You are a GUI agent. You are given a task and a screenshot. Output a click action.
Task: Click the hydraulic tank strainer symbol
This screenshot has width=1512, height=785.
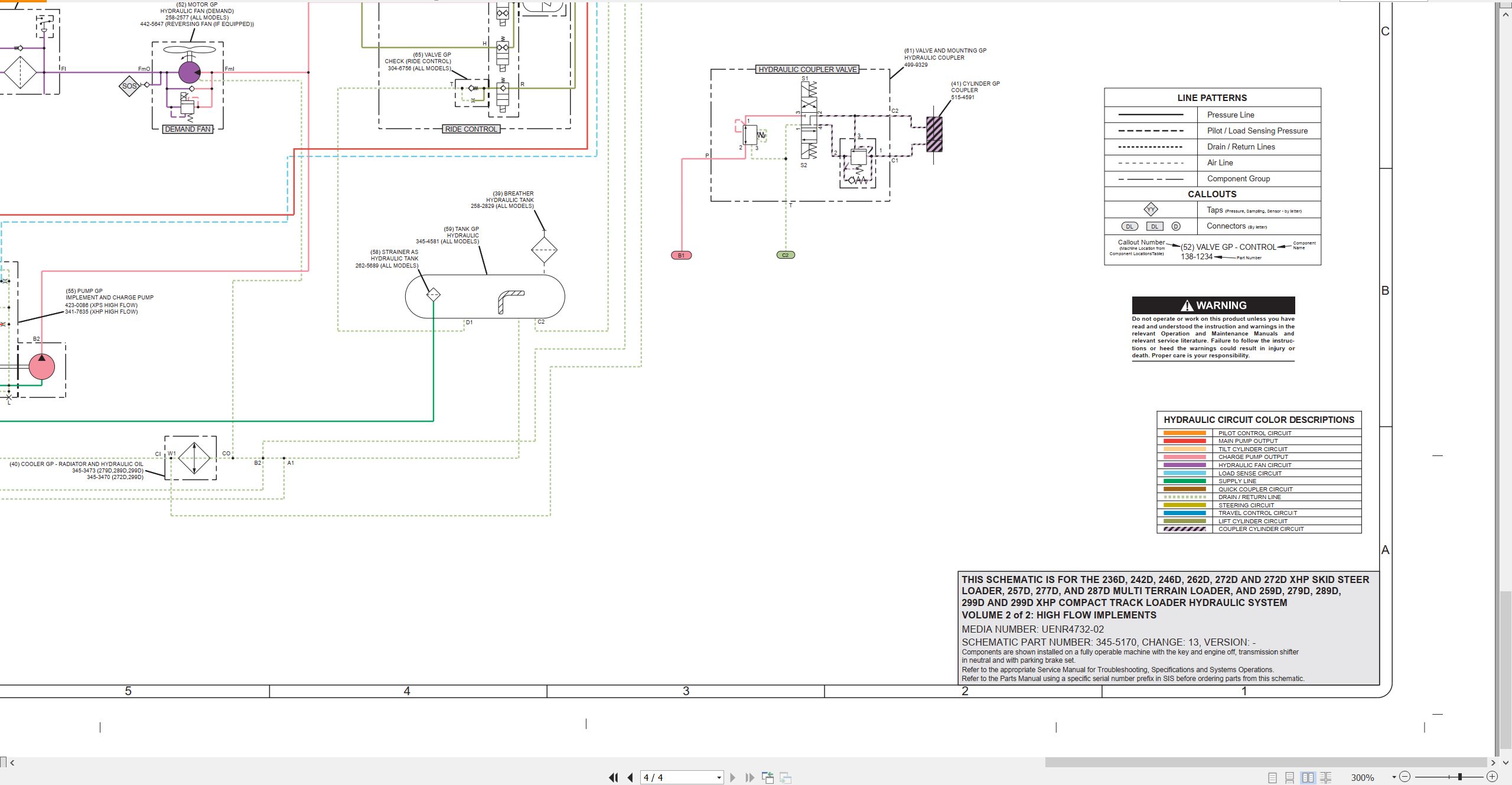pyautogui.click(x=433, y=294)
